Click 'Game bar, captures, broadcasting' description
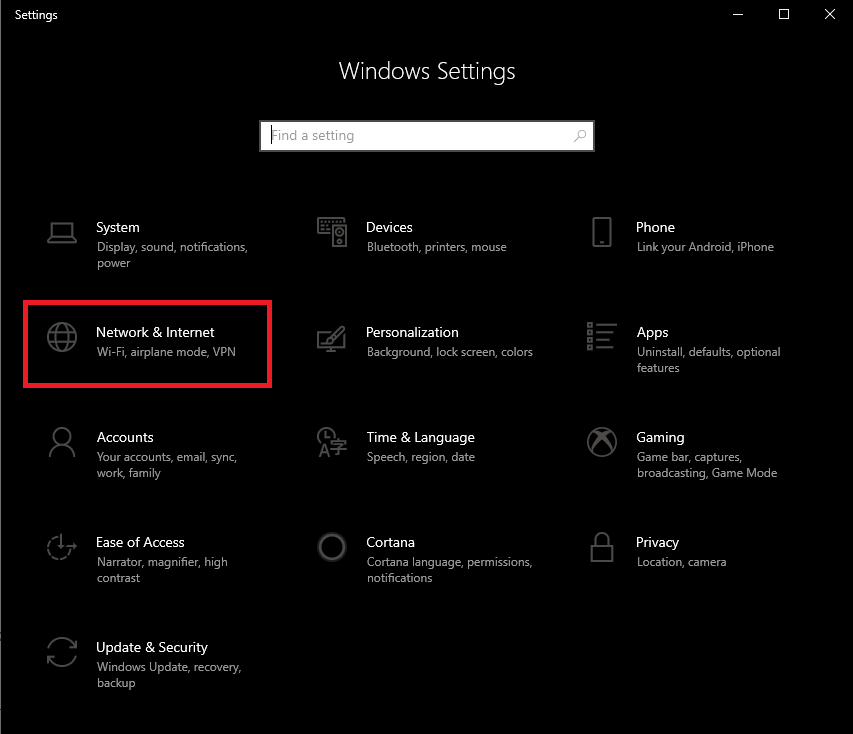This screenshot has height=734, width=853. click(x=707, y=465)
